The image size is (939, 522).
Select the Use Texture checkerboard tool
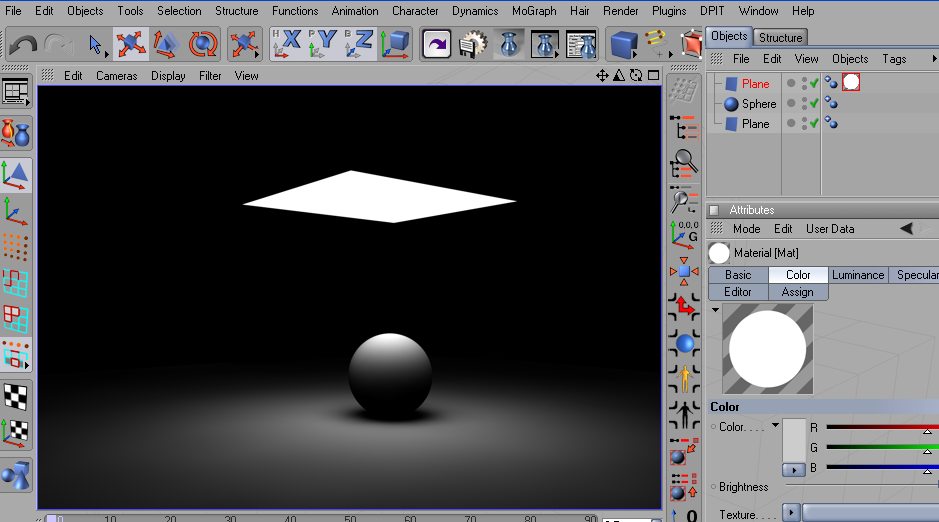pyautogui.click(x=16, y=396)
